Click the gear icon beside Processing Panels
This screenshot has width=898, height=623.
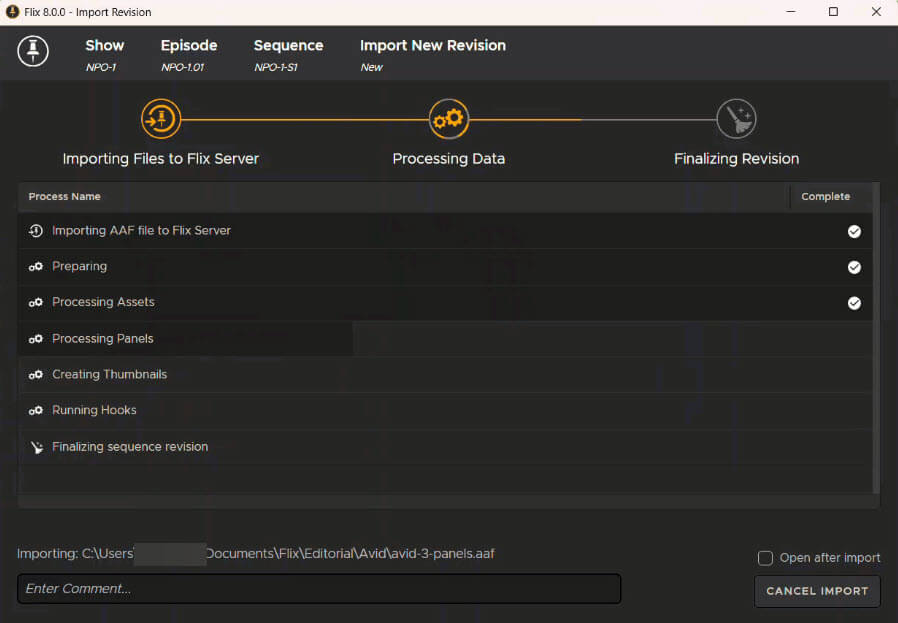[x=36, y=339]
